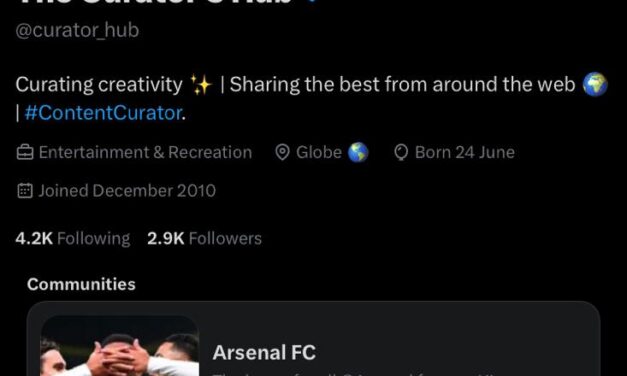Image resolution: width=627 pixels, height=376 pixels.
Task: Open the 4.2K Following list
Action: (x=73, y=238)
